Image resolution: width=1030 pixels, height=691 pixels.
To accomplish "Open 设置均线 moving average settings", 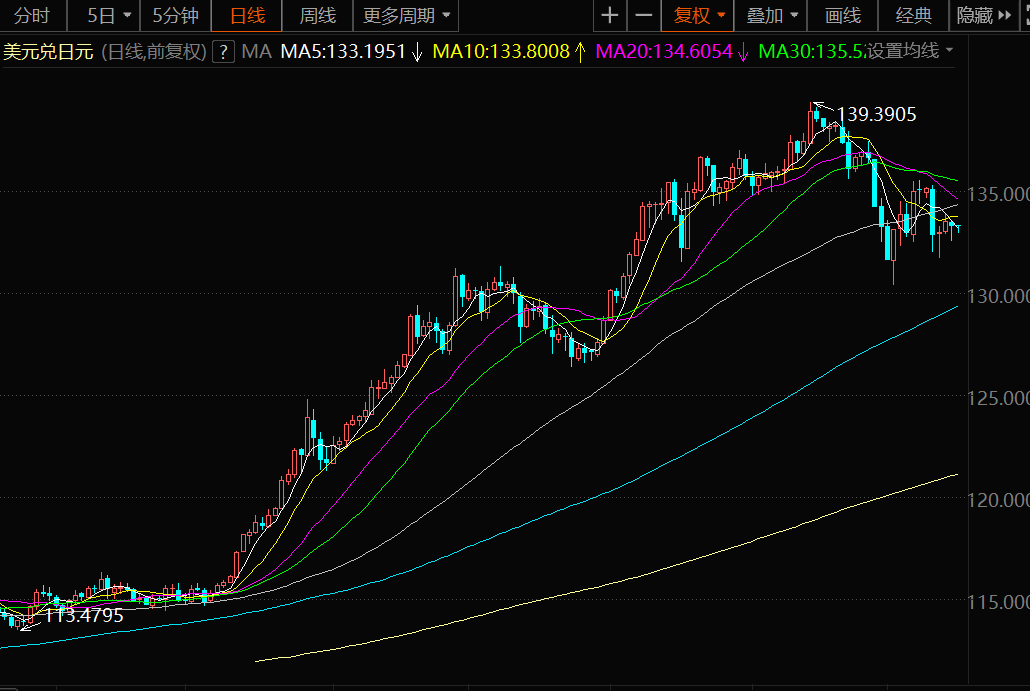I will 909,51.
